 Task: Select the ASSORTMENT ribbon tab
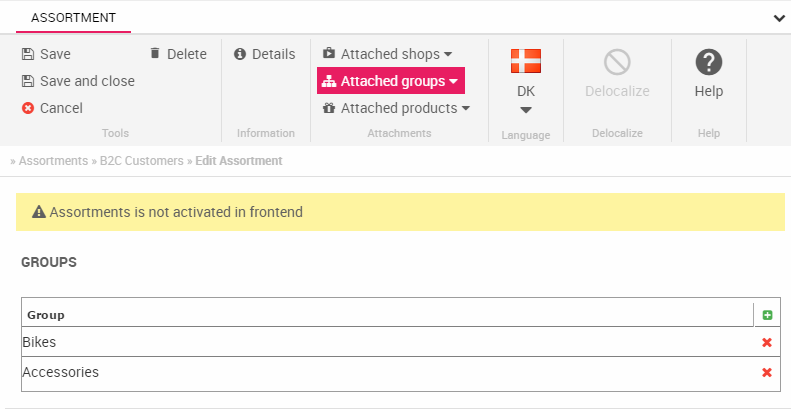(73, 18)
